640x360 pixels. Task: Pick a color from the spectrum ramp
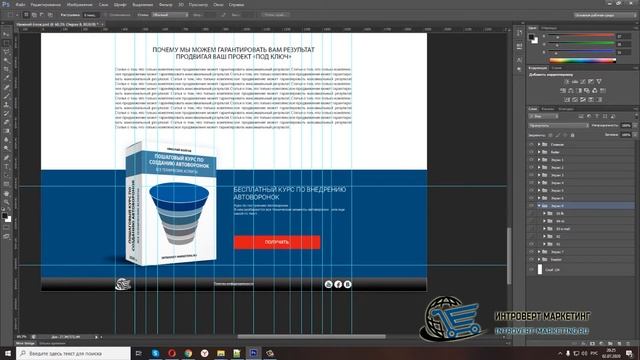point(582,60)
